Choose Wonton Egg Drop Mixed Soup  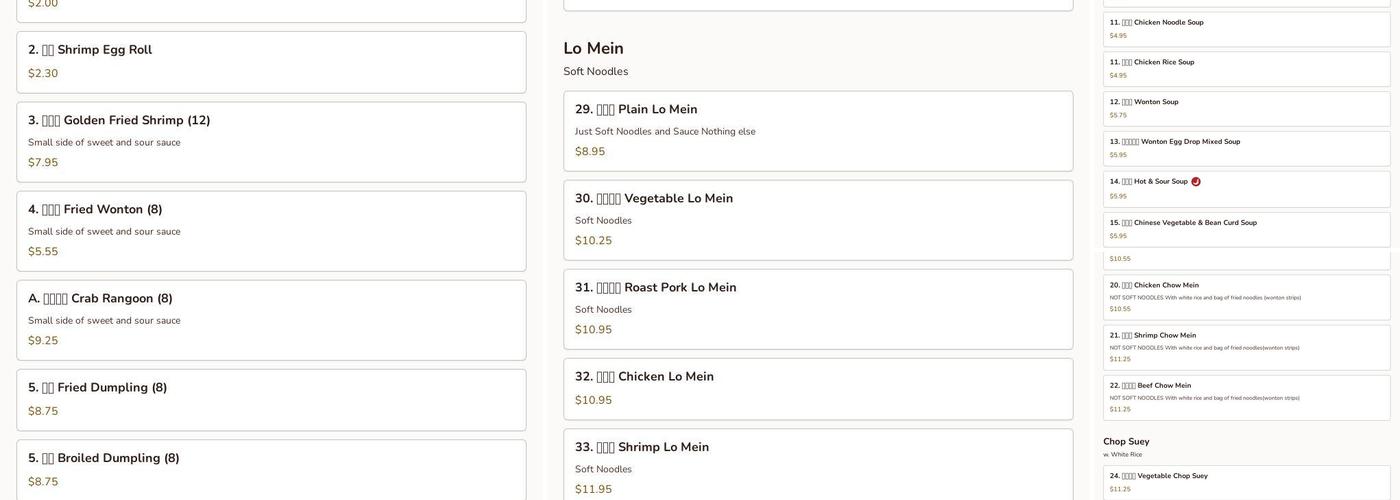(x=1246, y=148)
